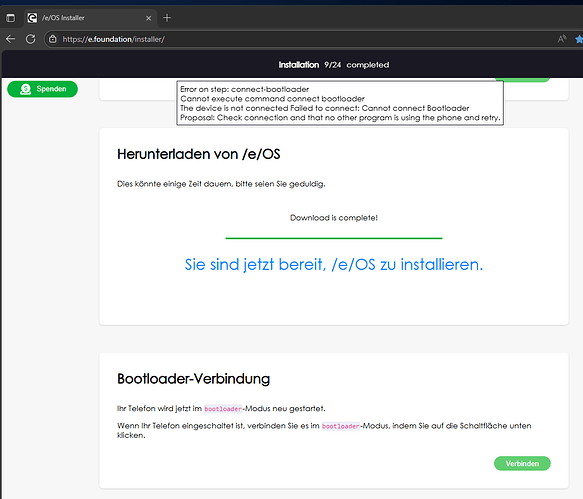Reload the installer page

coord(30,39)
